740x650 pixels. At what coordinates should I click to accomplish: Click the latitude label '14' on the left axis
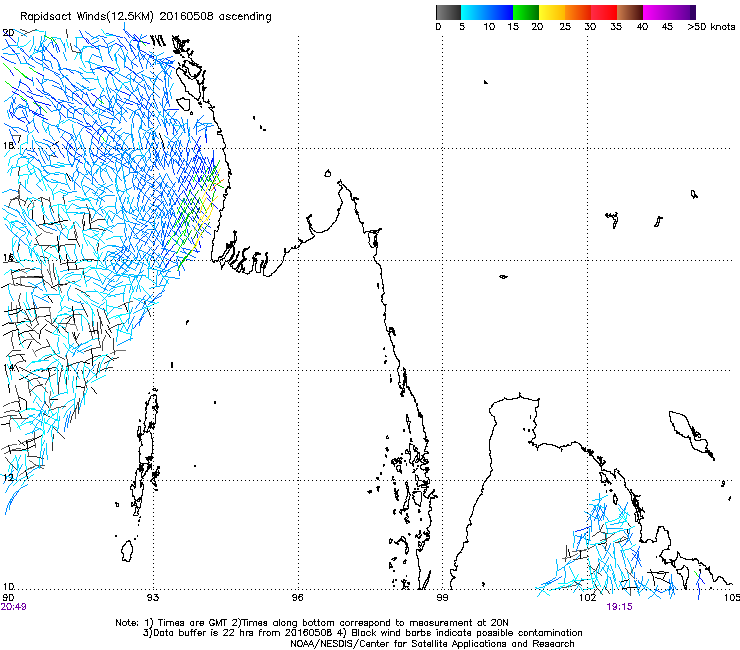[8, 368]
